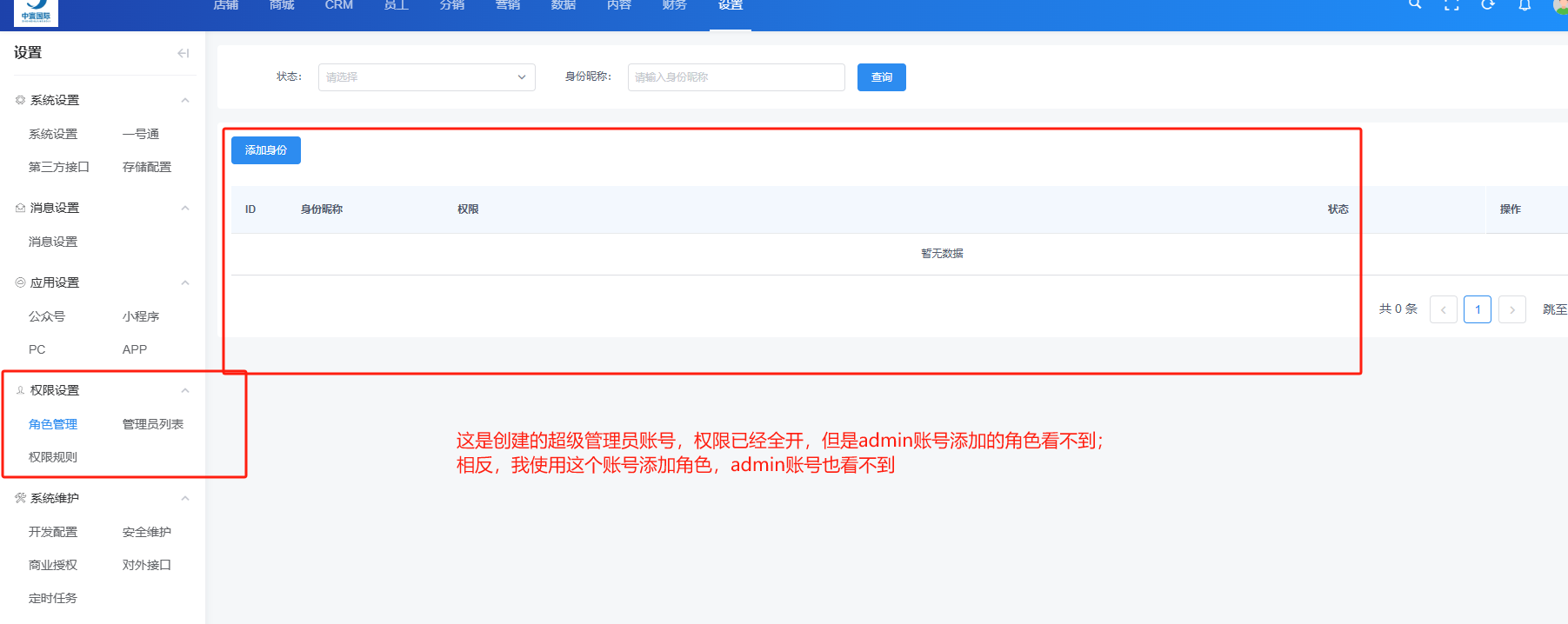Open the 财务 top navigation tab

pos(675,5)
